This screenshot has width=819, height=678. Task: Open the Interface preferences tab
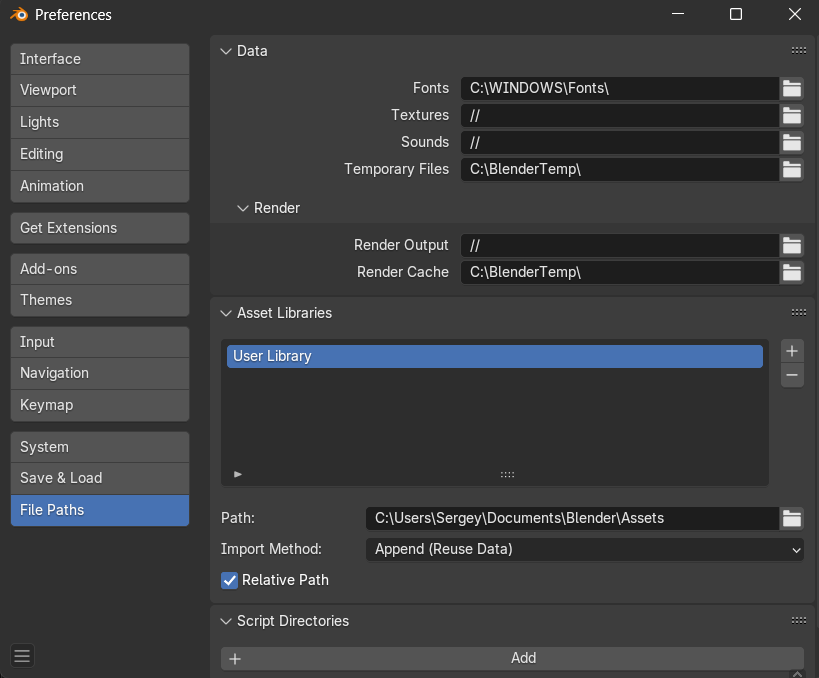pyautogui.click(x=100, y=59)
